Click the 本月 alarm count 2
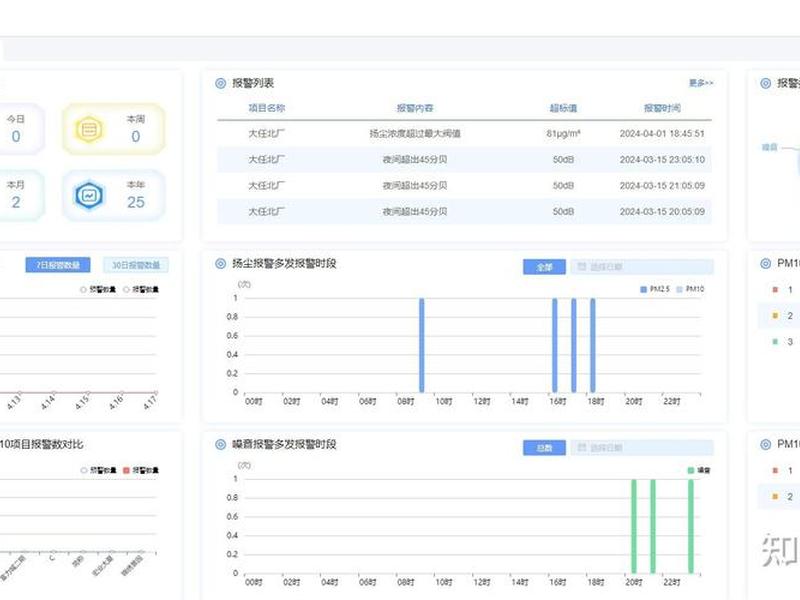800x600 pixels. 16,202
